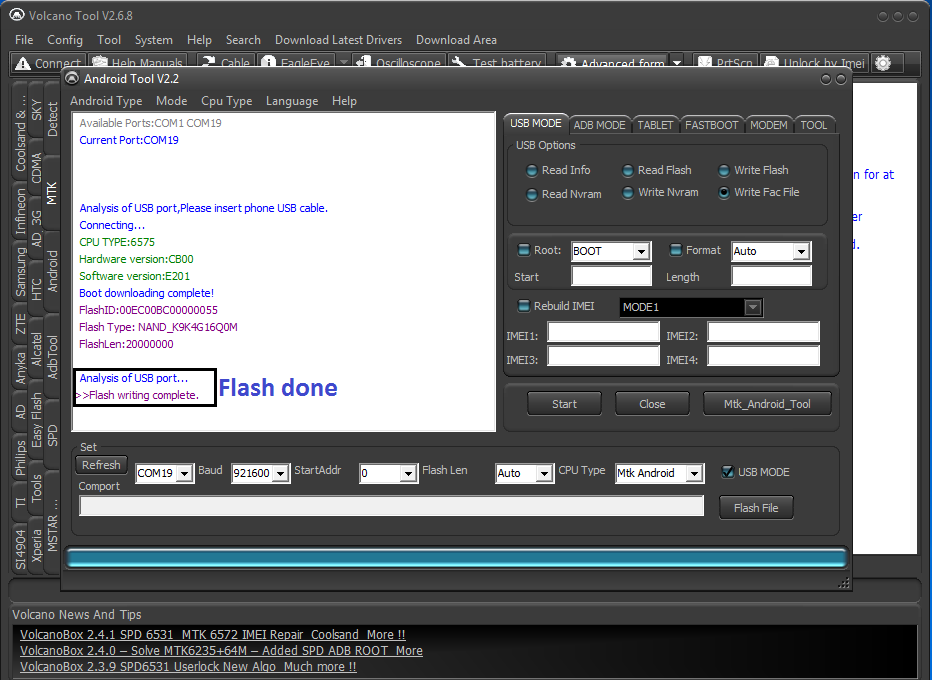Switch to the FASTBOOT tab
The image size is (932, 680).
tap(711, 125)
